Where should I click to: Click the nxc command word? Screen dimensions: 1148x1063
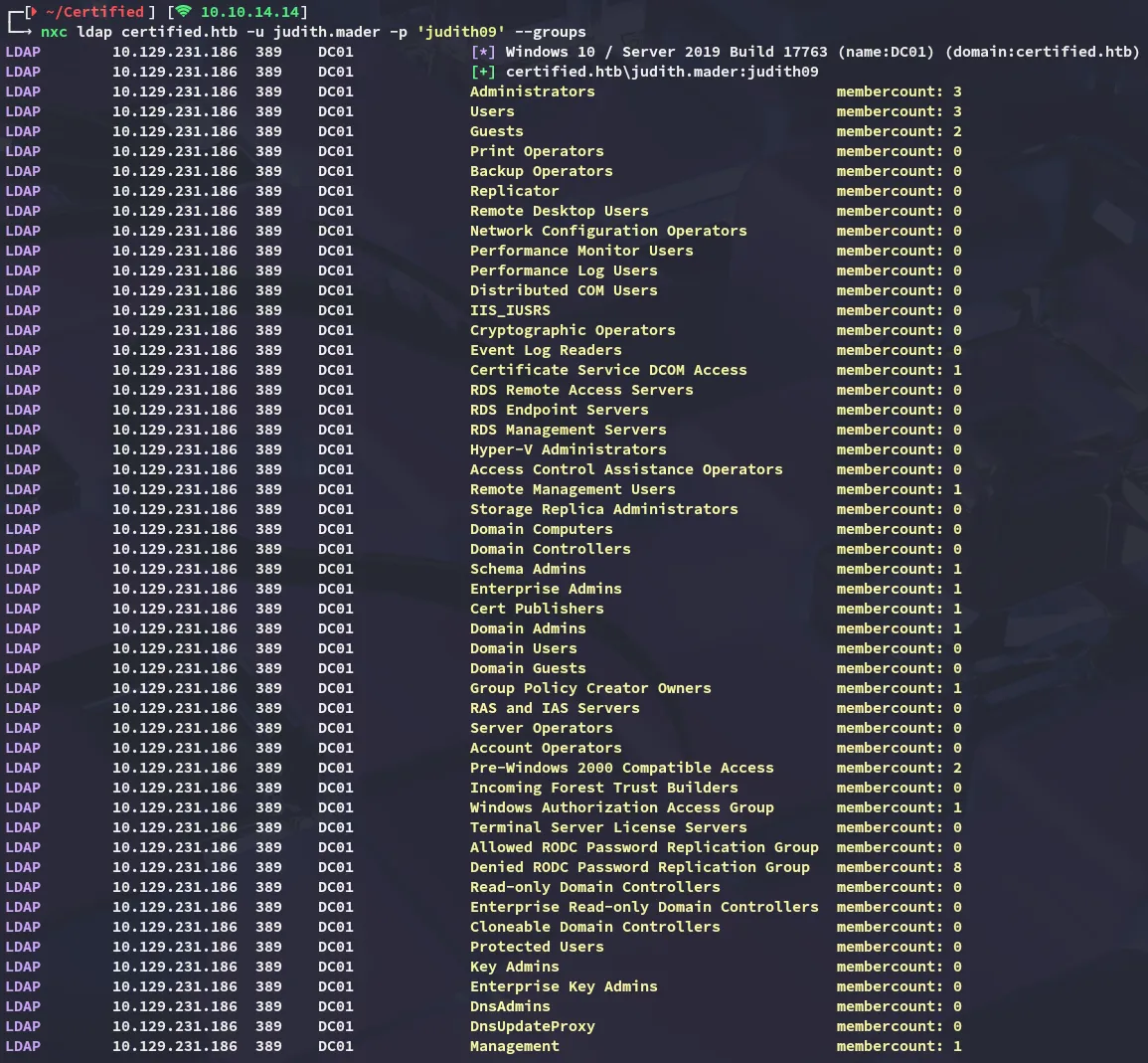[x=54, y=32]
